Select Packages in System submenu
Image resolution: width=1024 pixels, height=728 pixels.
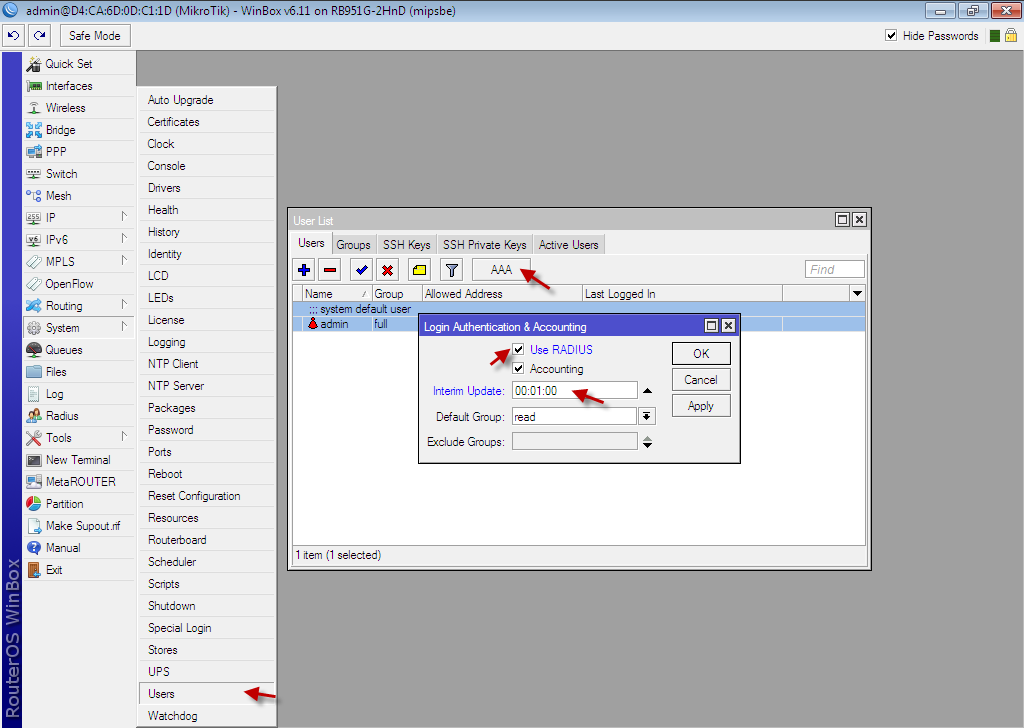click(x=206, y=408)
